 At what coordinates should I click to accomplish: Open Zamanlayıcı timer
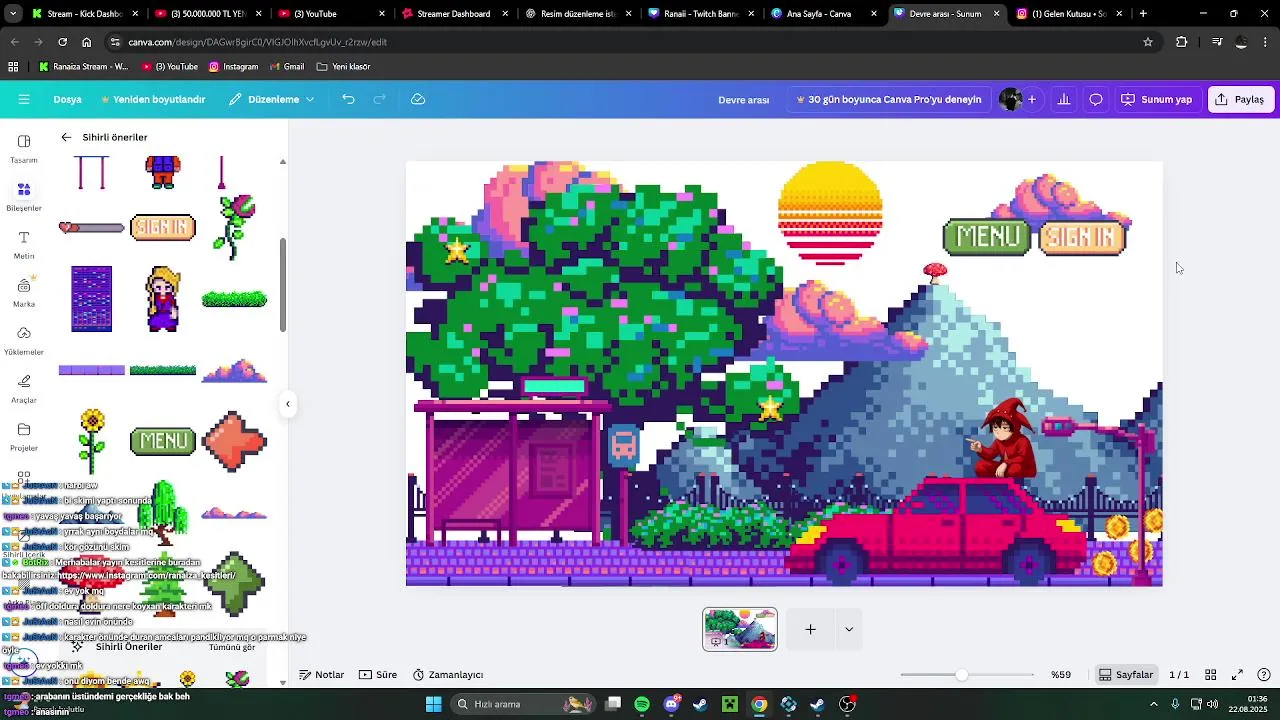tap(448, 675)
